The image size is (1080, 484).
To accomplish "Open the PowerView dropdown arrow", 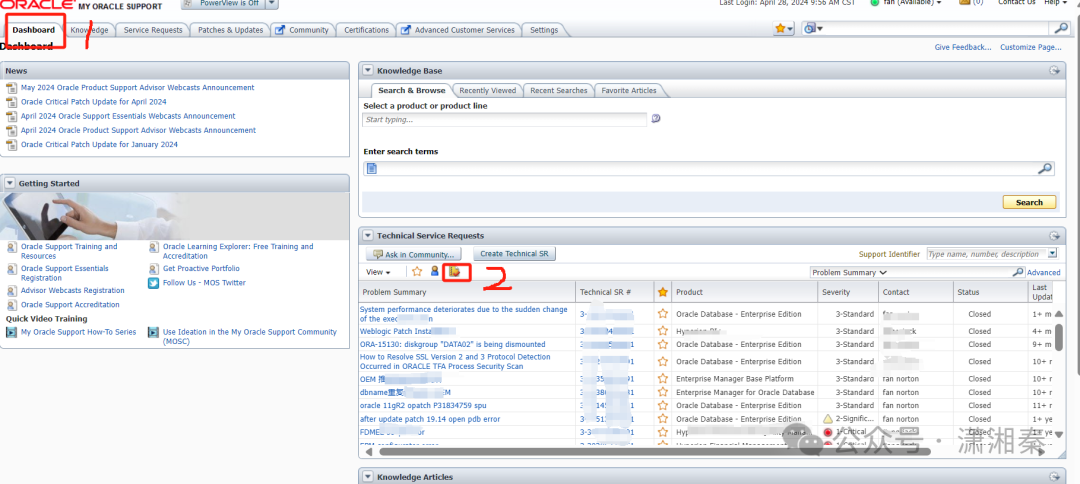I will click(x=271, y=3).
